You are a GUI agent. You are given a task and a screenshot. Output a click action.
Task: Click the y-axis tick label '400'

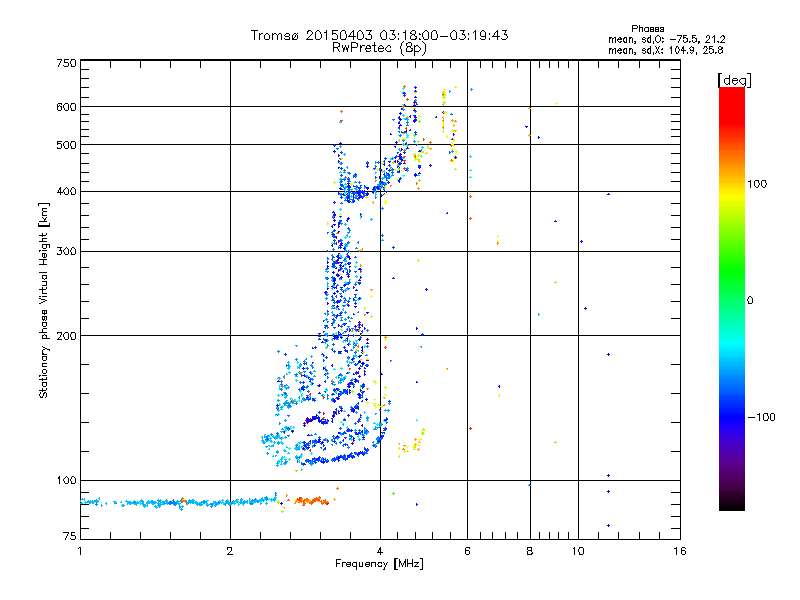[x=66, y=191]
